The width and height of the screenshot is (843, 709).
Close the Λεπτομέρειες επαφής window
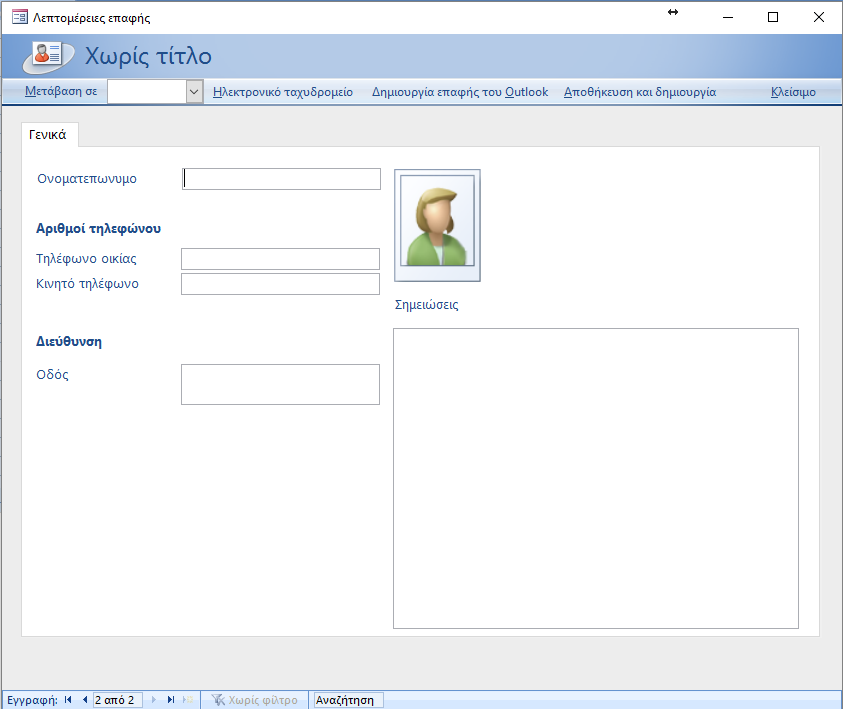pos(818,17)
